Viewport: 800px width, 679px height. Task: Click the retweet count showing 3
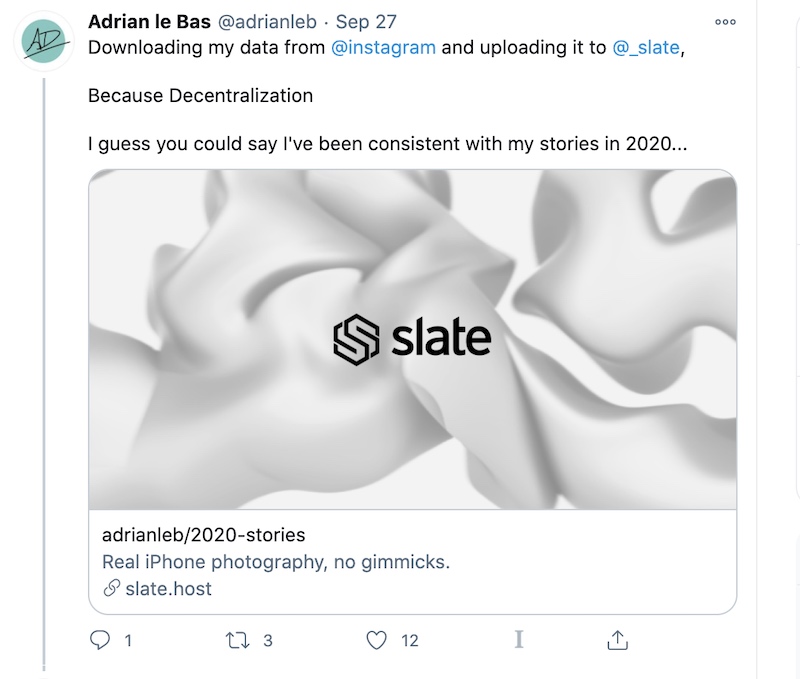pyautogui.click(x=269, y=639)
